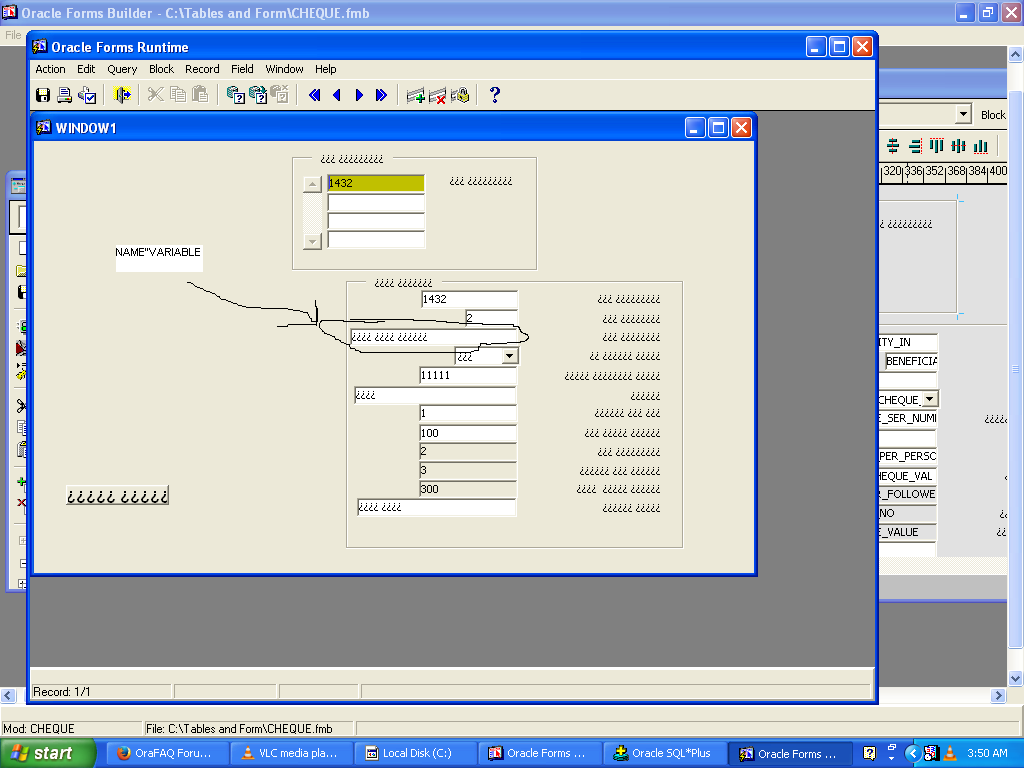
Task: Click the VLC cone tray icon
Action: [x=950, y=753]
